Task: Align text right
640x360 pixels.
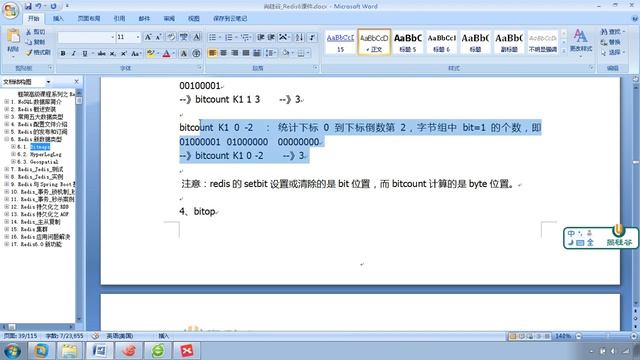Action: click(x=234, y=53)
